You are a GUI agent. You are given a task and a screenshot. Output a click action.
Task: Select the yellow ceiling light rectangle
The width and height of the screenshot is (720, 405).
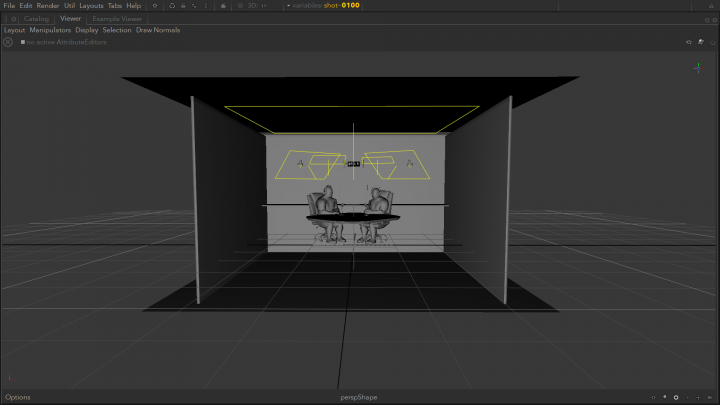[x=352, y=120]
